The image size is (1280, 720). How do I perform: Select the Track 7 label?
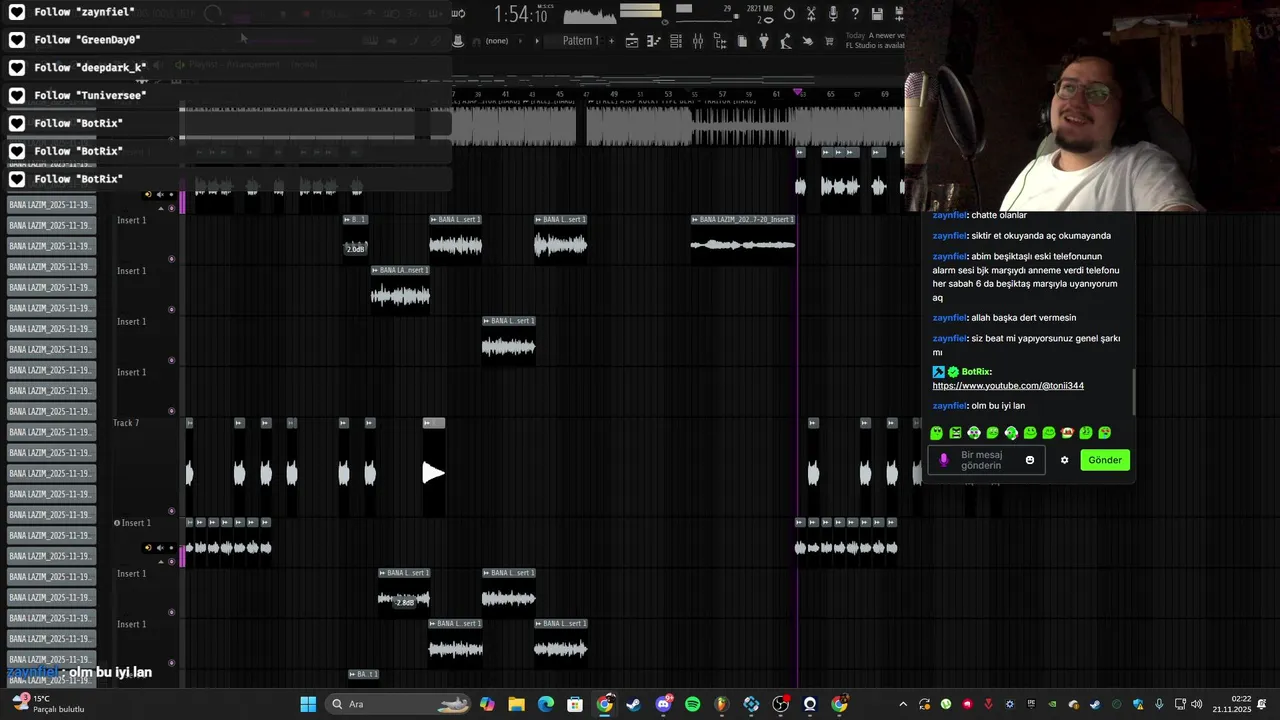coord(126,423)
